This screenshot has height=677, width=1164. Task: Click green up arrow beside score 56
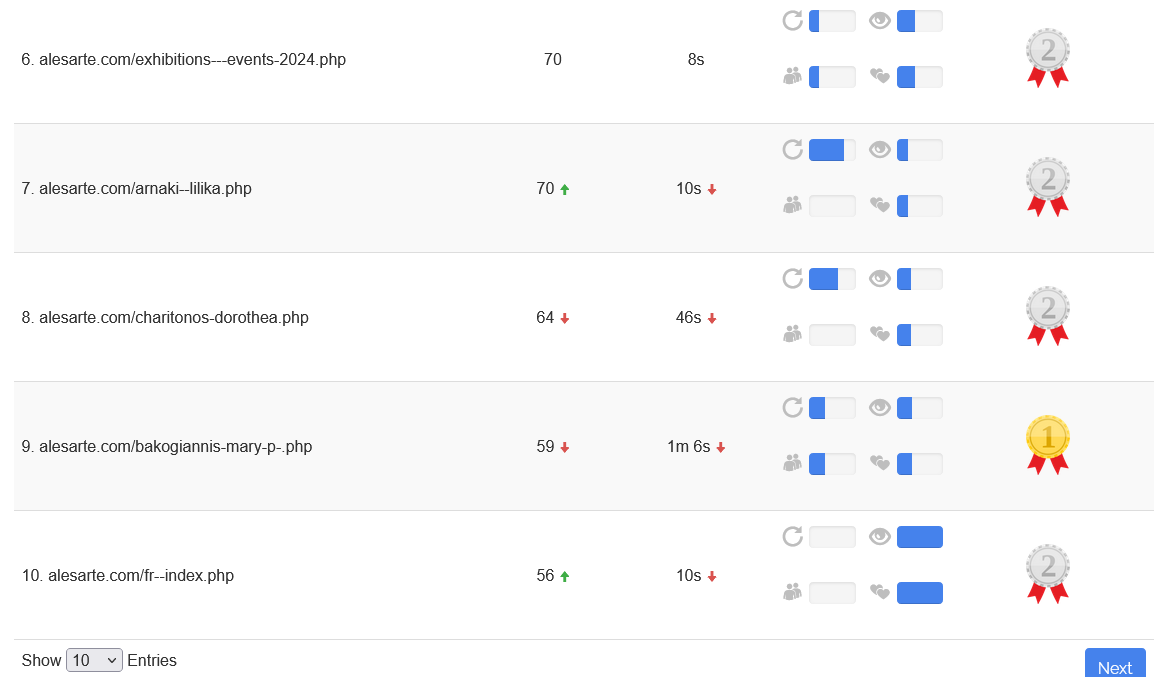pyautogui.click(x=565, y=577)
